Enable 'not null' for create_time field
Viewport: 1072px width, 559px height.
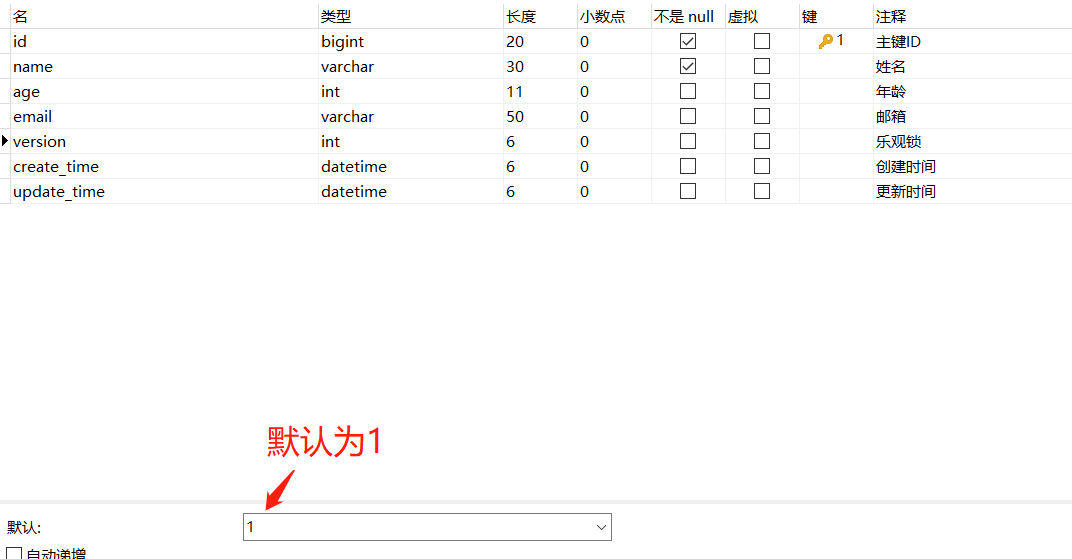point(688,166)
